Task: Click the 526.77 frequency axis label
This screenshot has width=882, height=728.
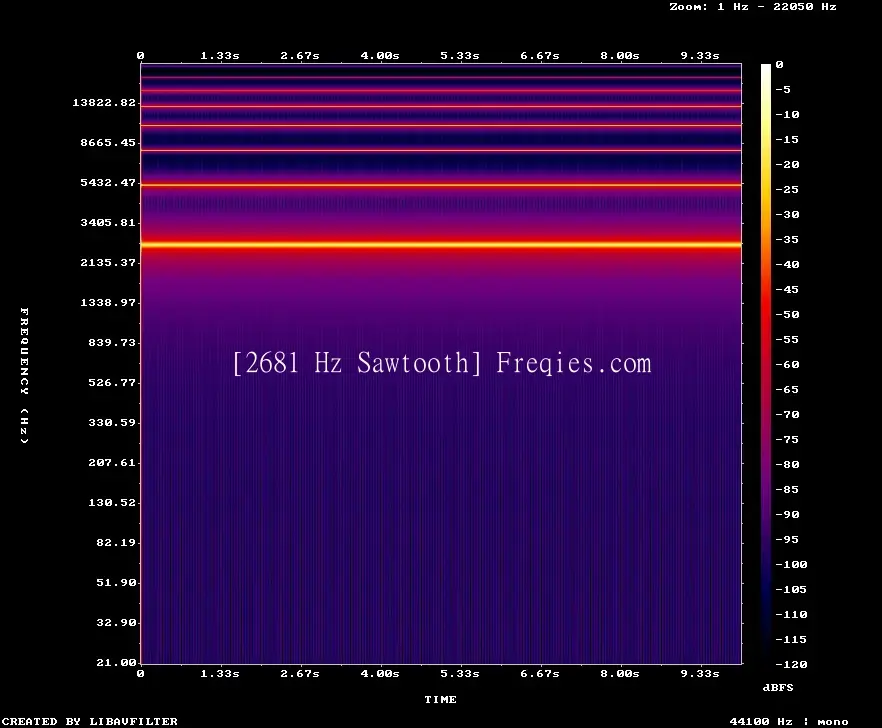Action: 112,382
